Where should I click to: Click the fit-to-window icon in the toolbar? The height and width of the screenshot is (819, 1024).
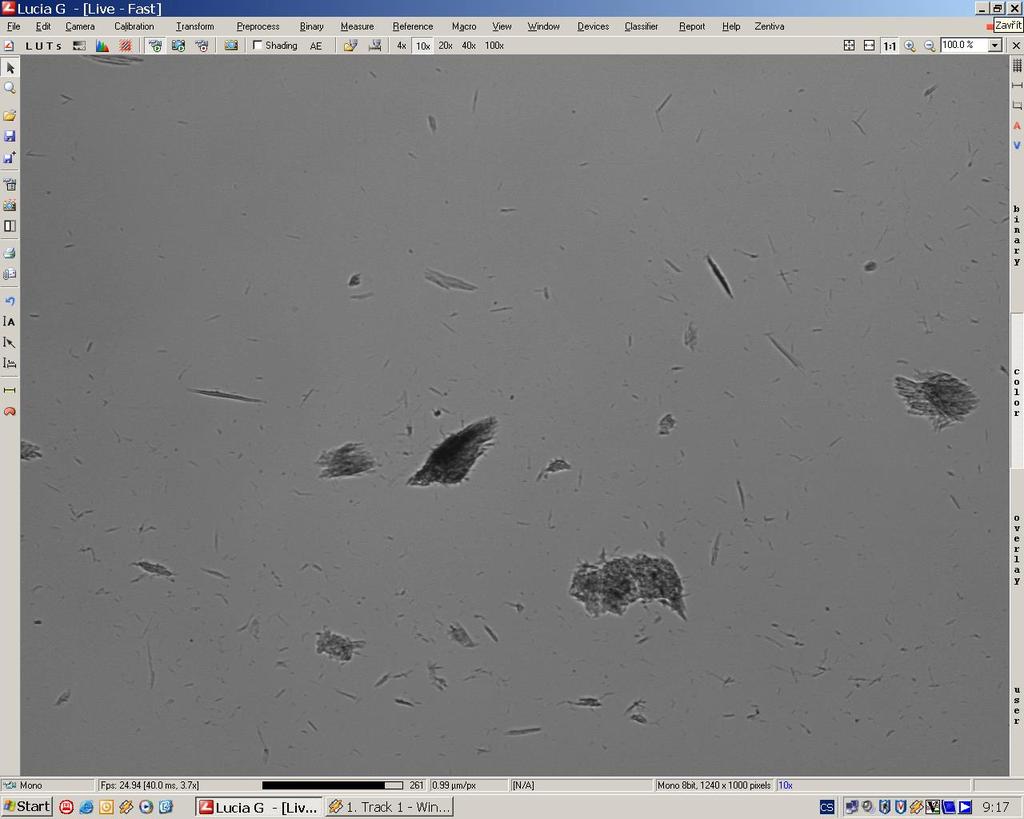(x=849, y=46)
